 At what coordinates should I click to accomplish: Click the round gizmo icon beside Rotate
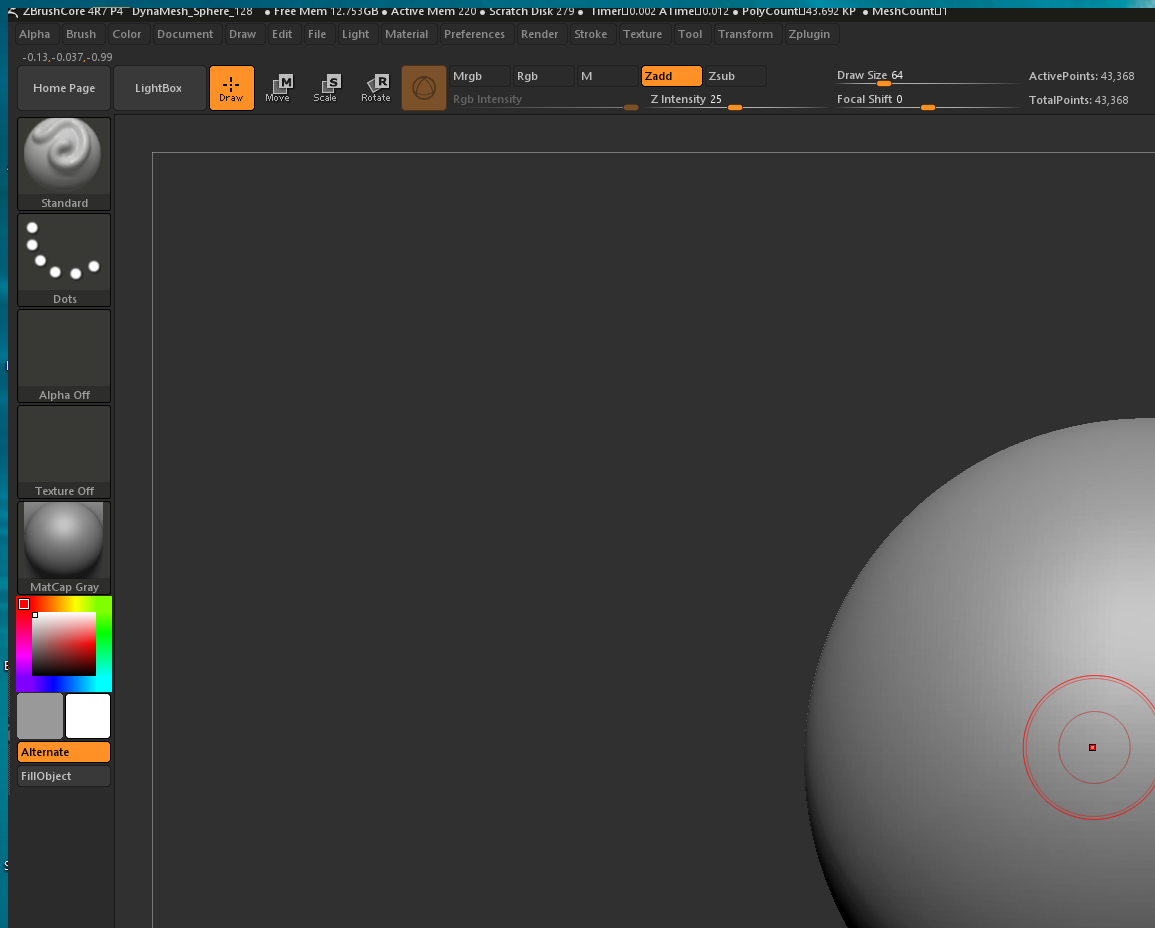click(424, 88)
